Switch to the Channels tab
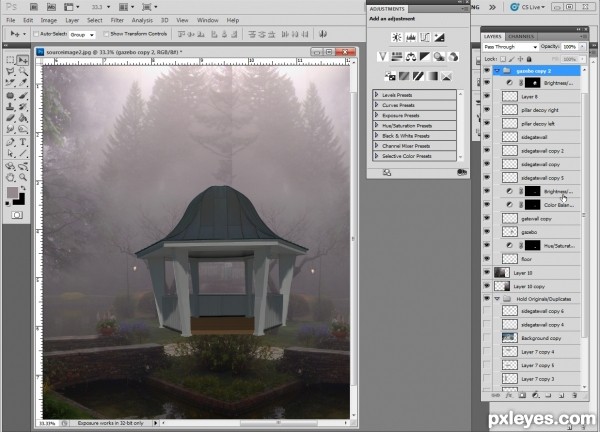600x432 pixels. pyautogui.click(x=521, y=36)
